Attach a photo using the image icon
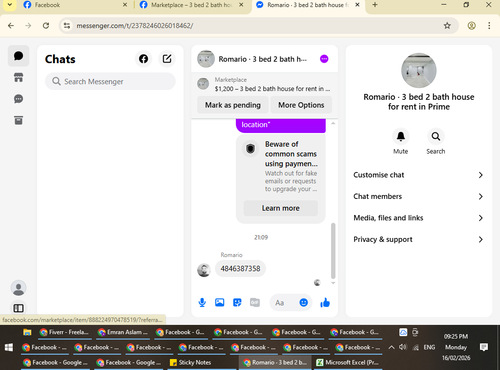The width and height of the screenshot is (500, 370). tap(219, 302)
